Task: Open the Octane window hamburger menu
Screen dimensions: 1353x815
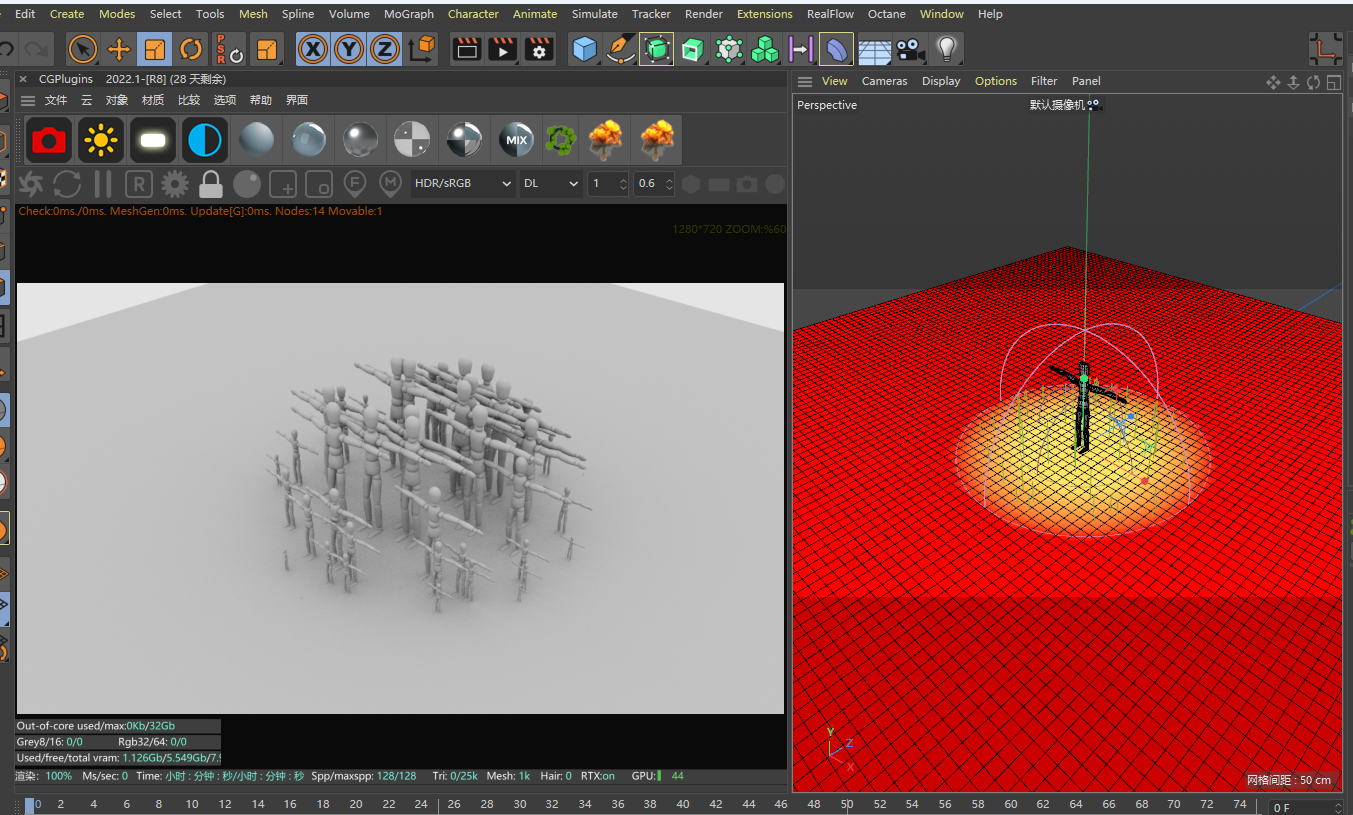Action: point(28,101)
